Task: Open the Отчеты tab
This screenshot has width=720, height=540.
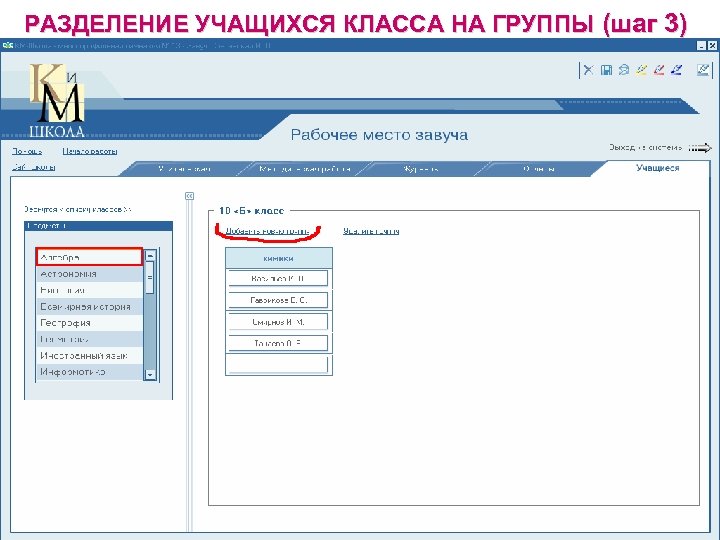Action: (x=539, y=169)
